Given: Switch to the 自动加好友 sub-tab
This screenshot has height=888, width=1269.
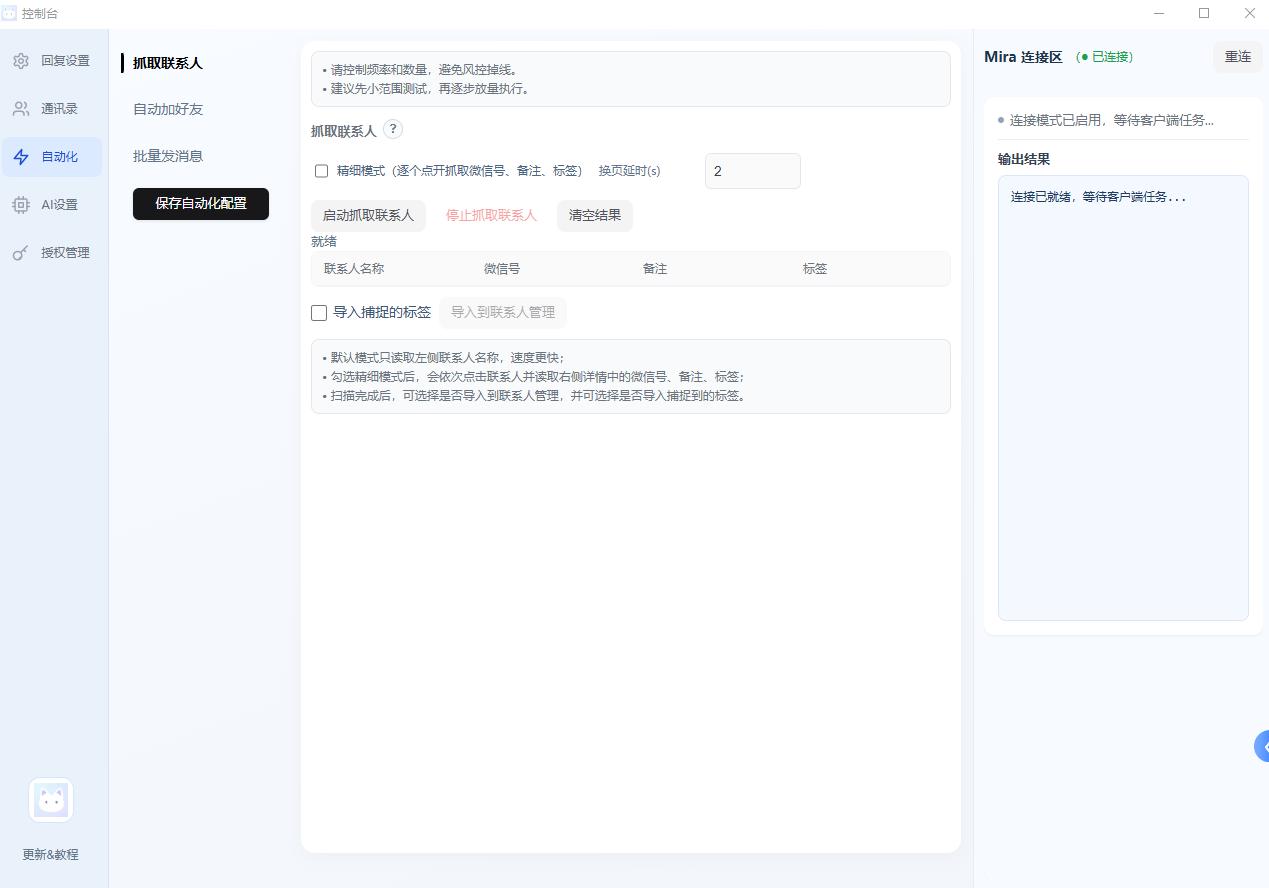Looking at the screenshot, I should pos(168,109).
